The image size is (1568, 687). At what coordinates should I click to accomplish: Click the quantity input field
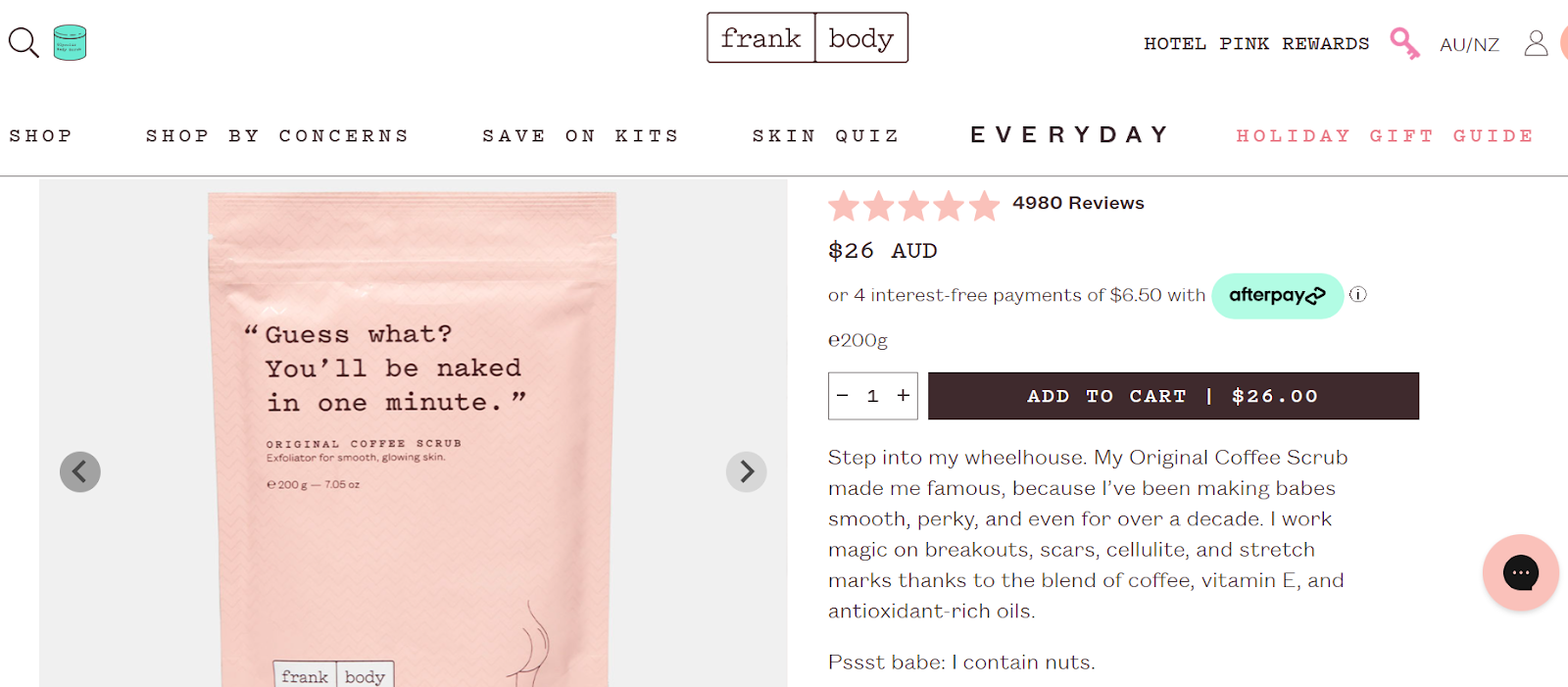pyautogui.click(x=871, y=396)
